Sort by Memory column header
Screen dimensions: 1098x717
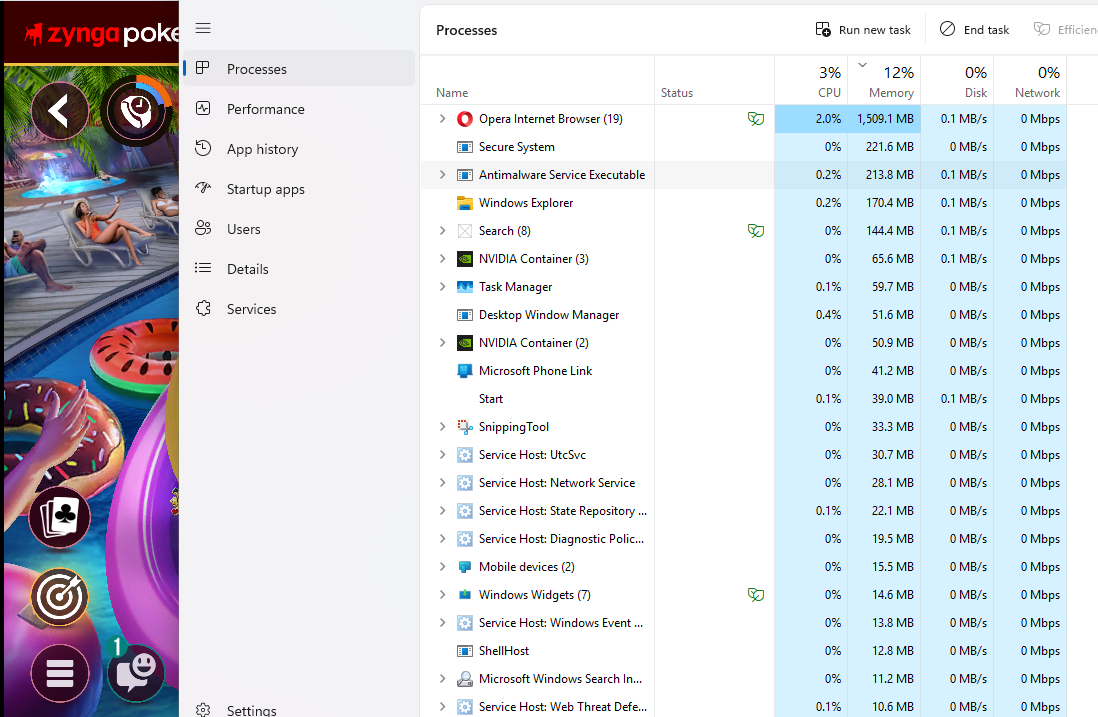coord(884,81)
